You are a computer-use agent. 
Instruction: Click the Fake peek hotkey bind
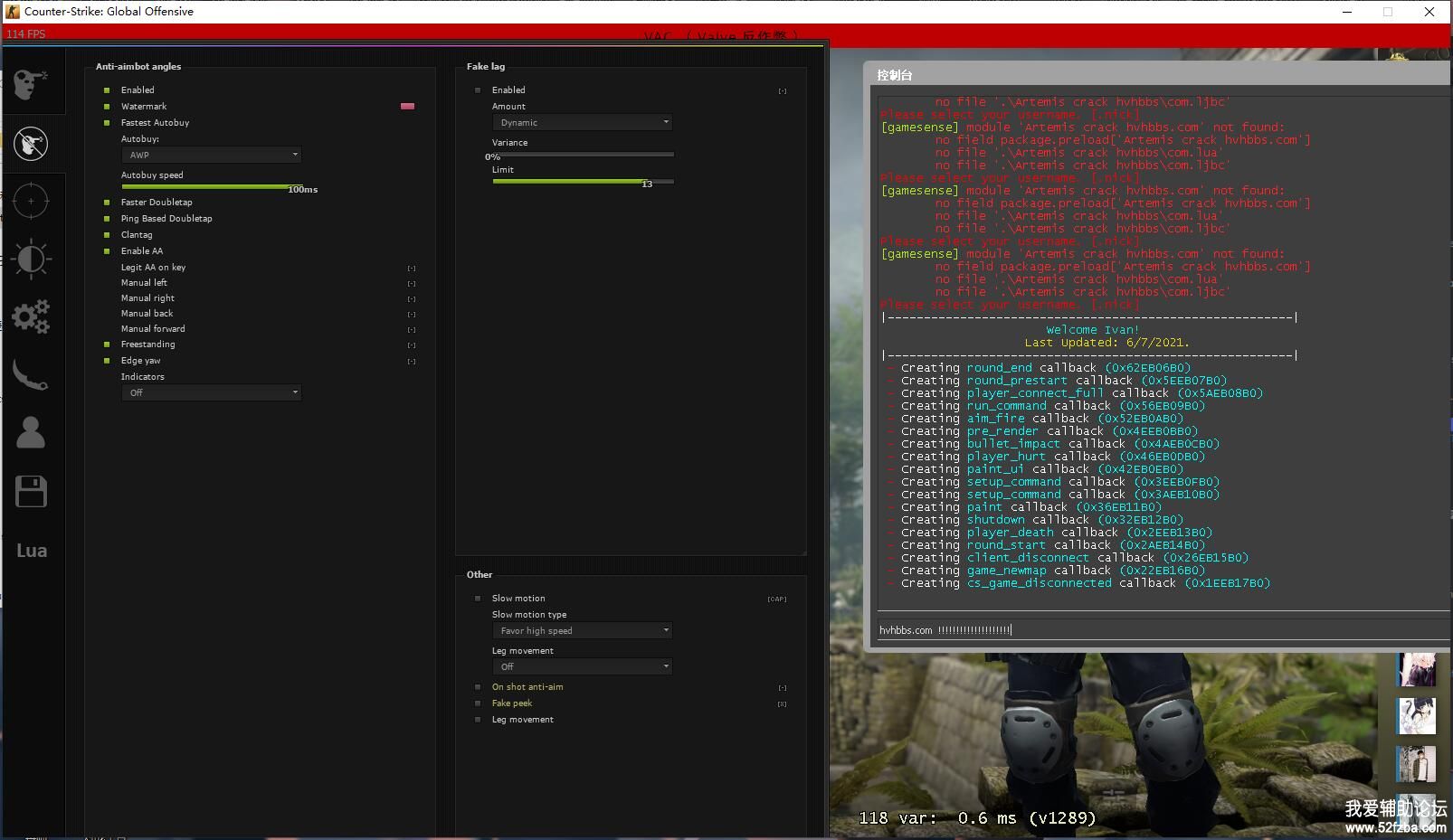coord(783,704)
